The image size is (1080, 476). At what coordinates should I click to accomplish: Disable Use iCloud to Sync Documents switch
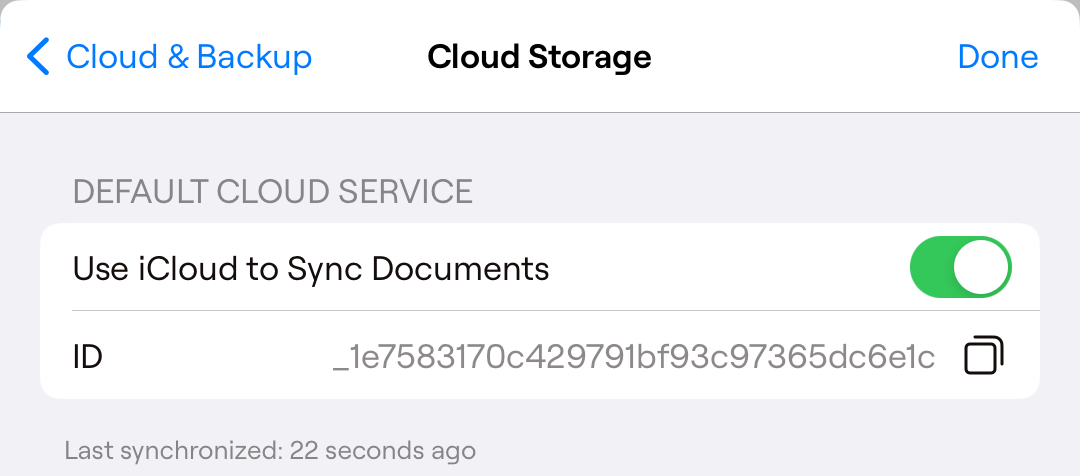[961, 267]
